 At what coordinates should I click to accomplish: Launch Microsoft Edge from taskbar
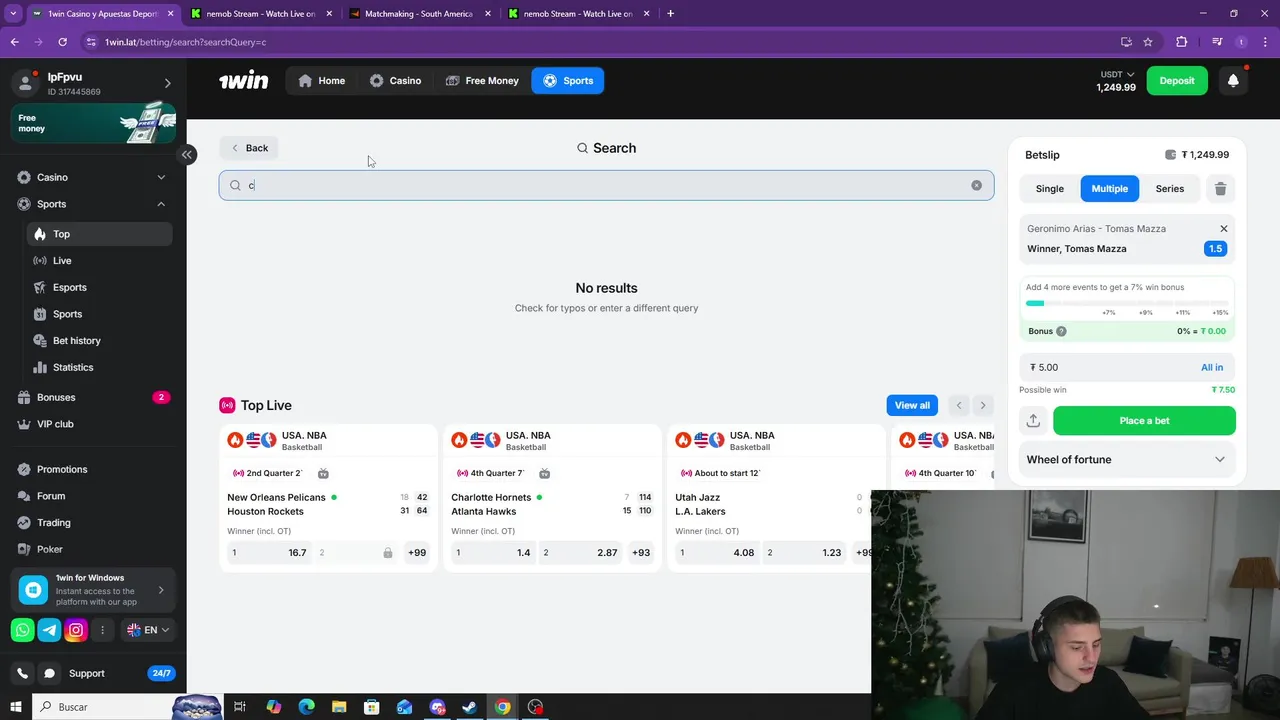pyautogui.click(x=306, y=707)
